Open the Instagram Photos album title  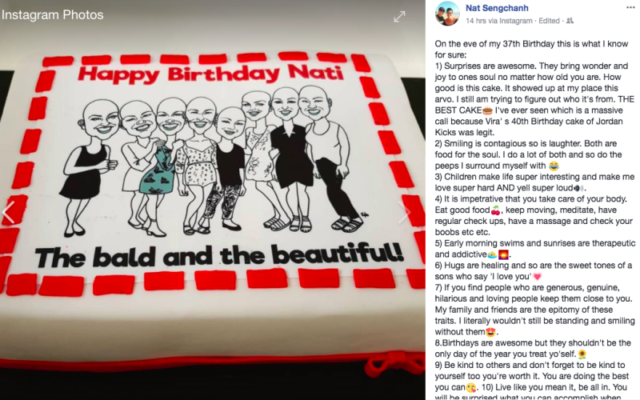pos(52,15)
